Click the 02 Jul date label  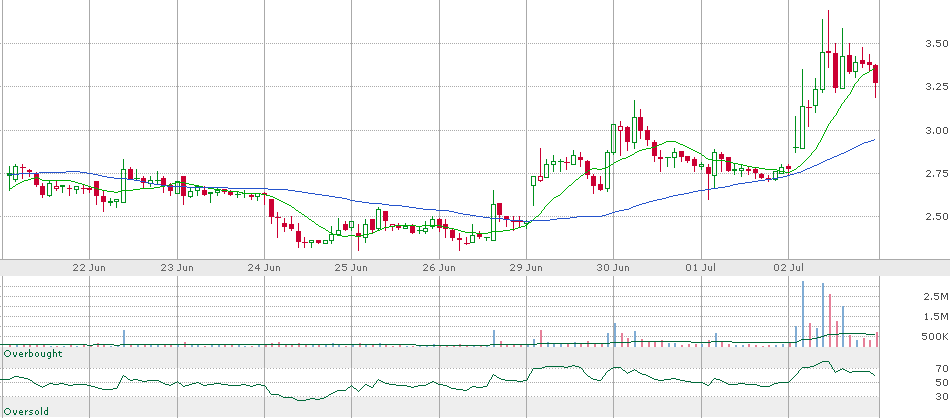pos(791,268)
